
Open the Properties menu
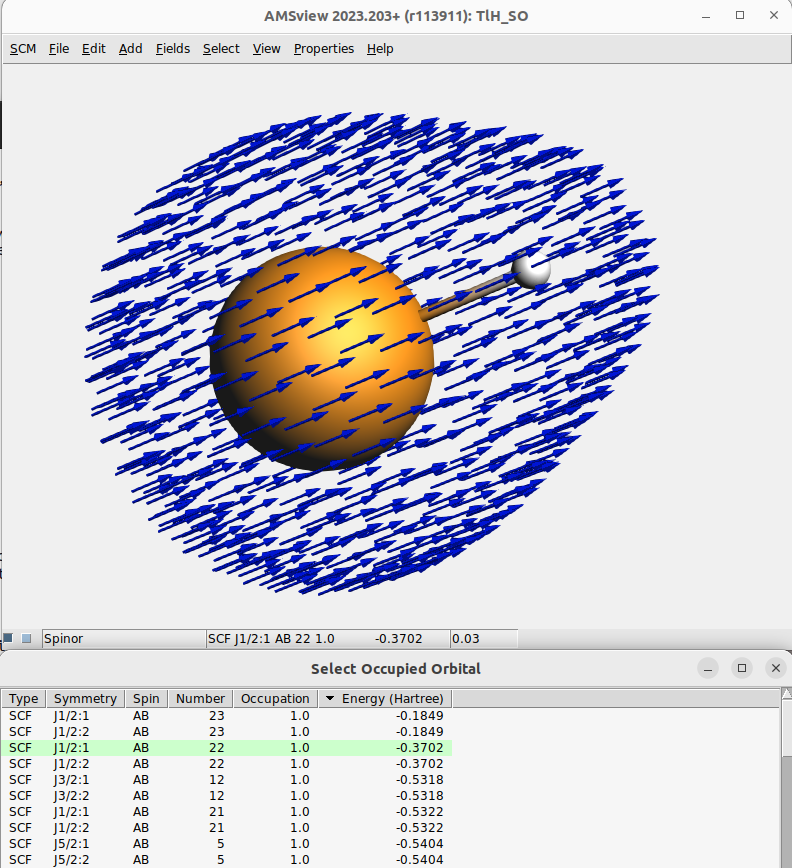click(323, 48)
